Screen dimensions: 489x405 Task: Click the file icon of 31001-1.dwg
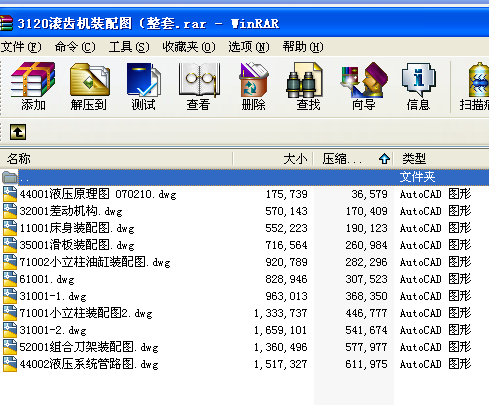[10, 296]
